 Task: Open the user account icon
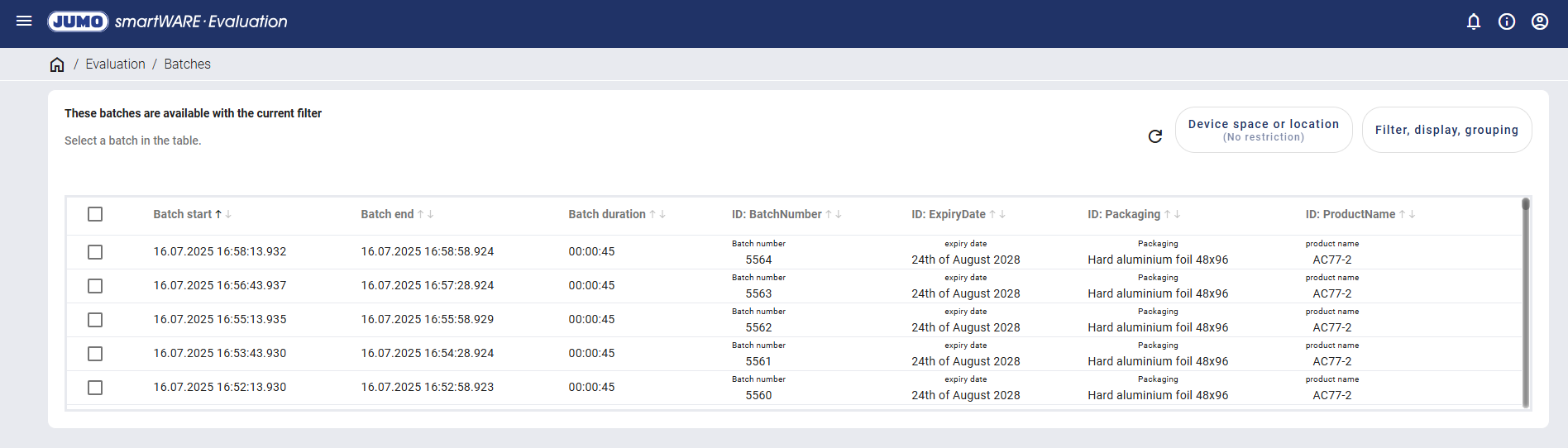click(1539, 21)
